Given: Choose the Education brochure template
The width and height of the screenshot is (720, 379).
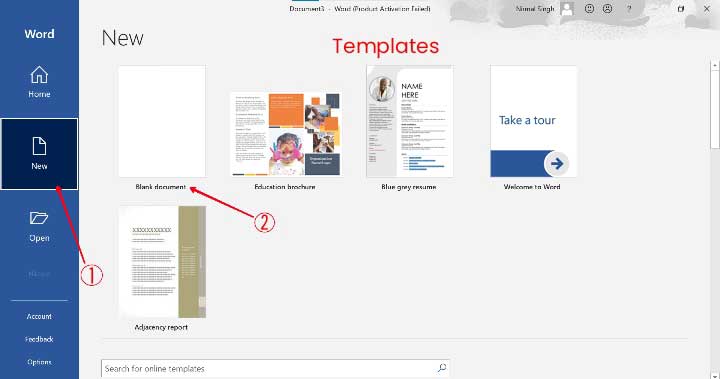Looking at the screenshot, I should click(x=285, y=134).
